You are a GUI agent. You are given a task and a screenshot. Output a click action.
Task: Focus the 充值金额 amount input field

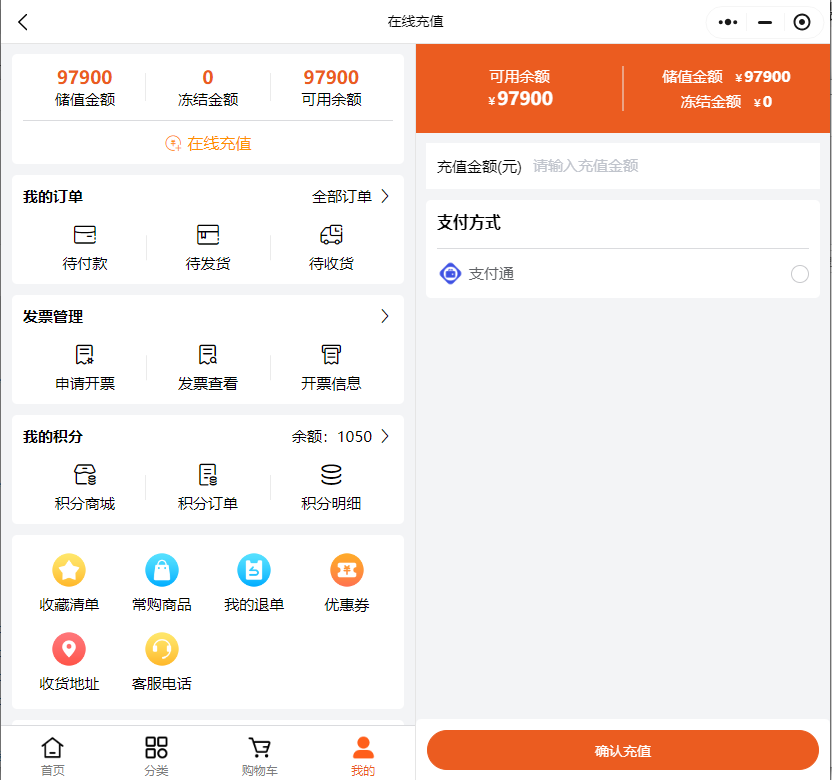pos(670,166)
